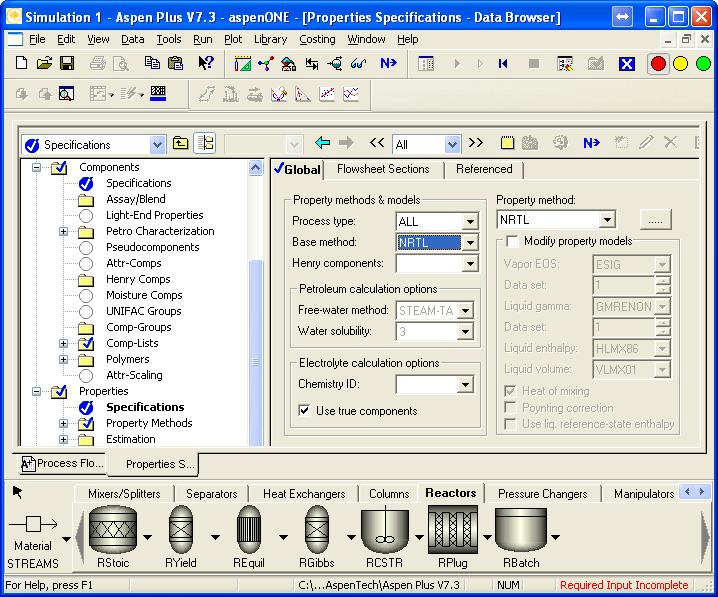
Task: Open the Property method NRTL dropdown
Action: pos(607,220)
